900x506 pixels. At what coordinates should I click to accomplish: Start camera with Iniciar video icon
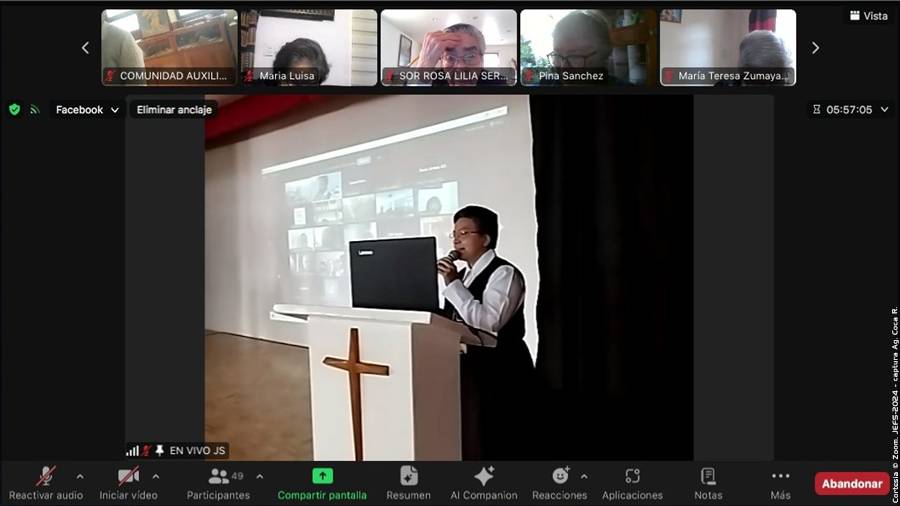128,476
